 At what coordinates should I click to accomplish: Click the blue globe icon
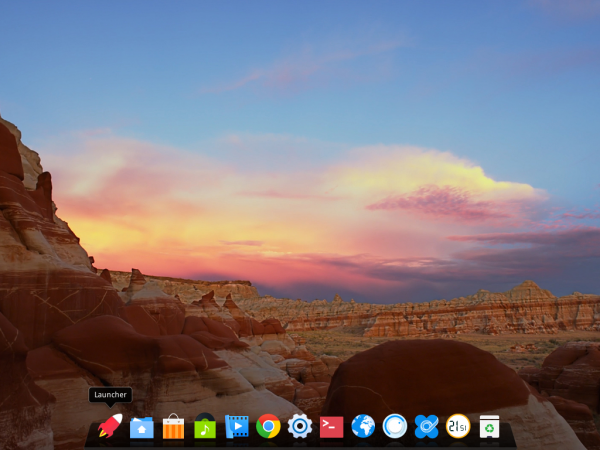tap(363, 426)
